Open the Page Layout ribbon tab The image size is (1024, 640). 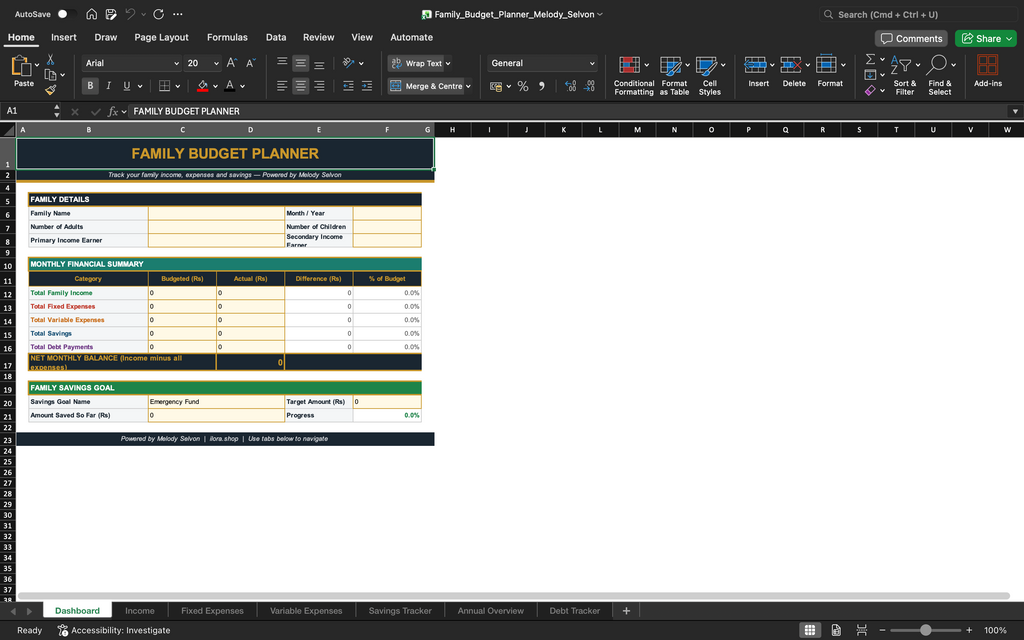pyautogui.click(x=161, y=37)
